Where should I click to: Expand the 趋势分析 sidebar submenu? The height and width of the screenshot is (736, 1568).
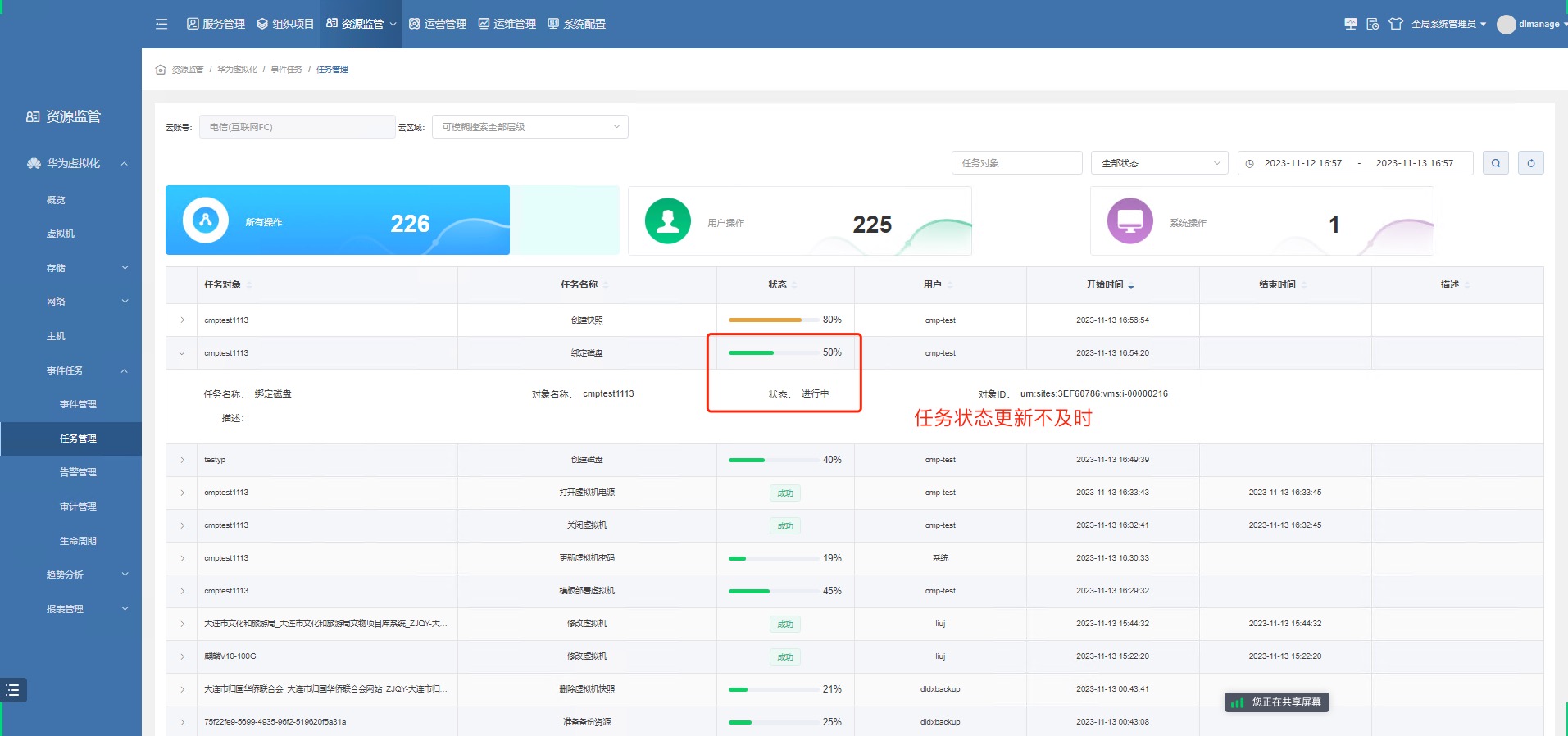pyautogui.click(x=125, y=574)
